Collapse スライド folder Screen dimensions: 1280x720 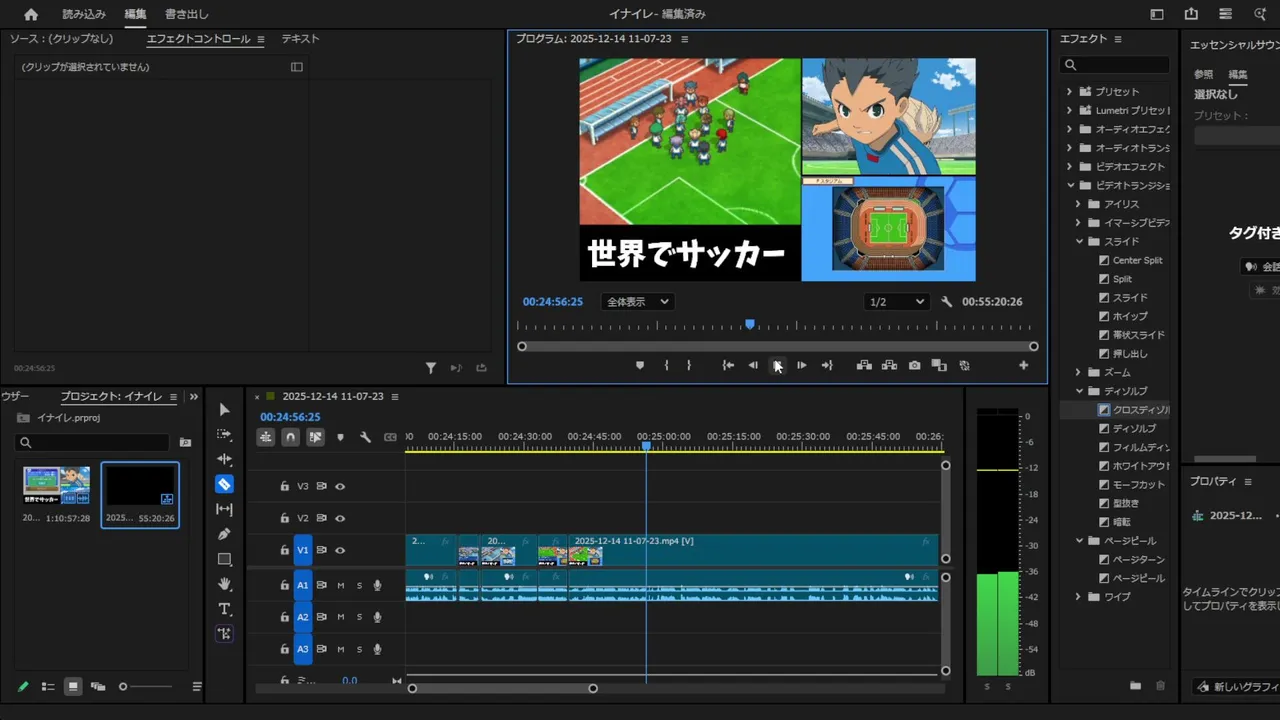point(1079,242)
